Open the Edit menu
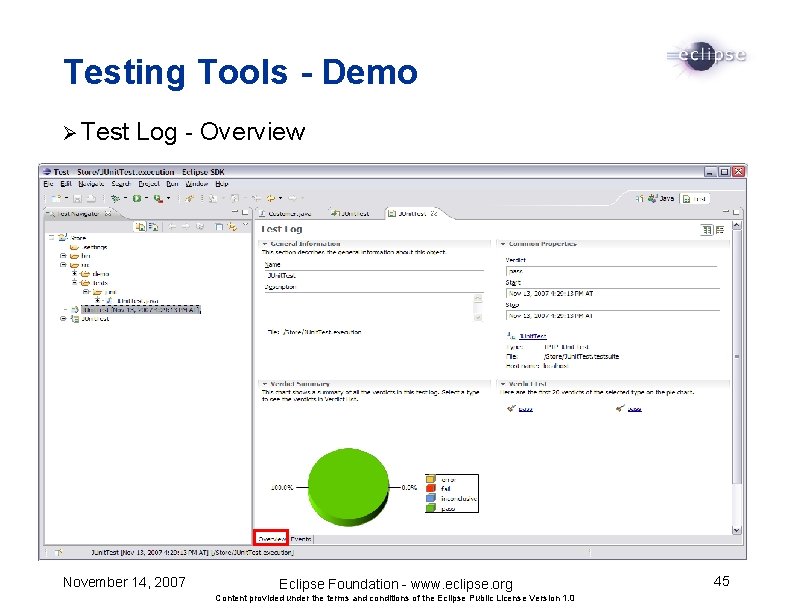 66,184
